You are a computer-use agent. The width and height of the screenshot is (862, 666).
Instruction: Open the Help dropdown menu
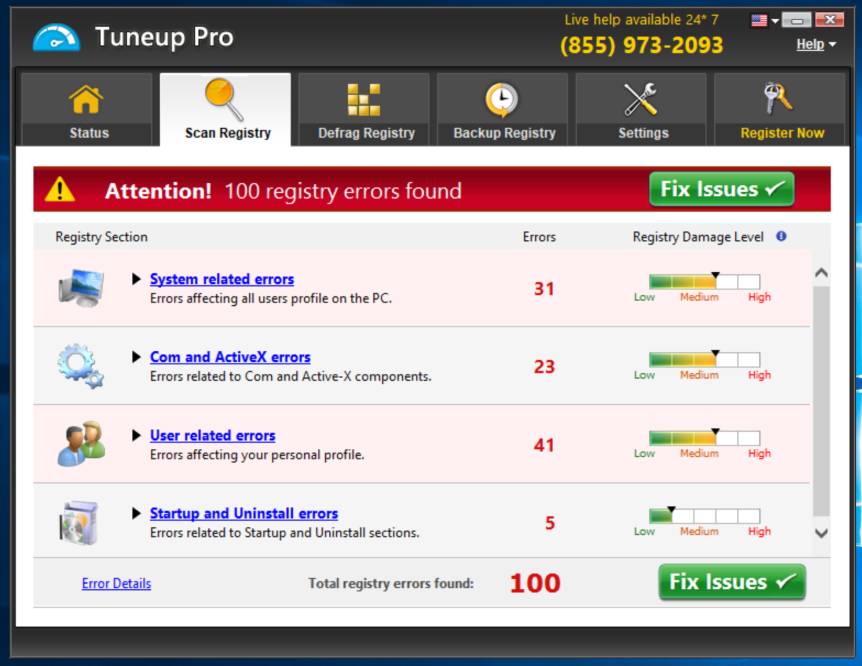coord(816,44)
